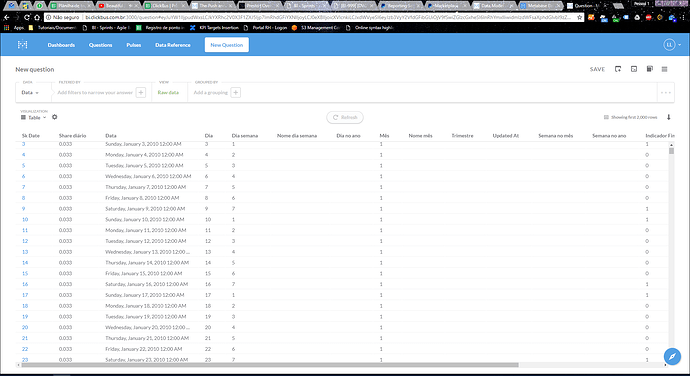The image size is (690, 376).
Task: Click the Data column header
Action: pos(110,136)
